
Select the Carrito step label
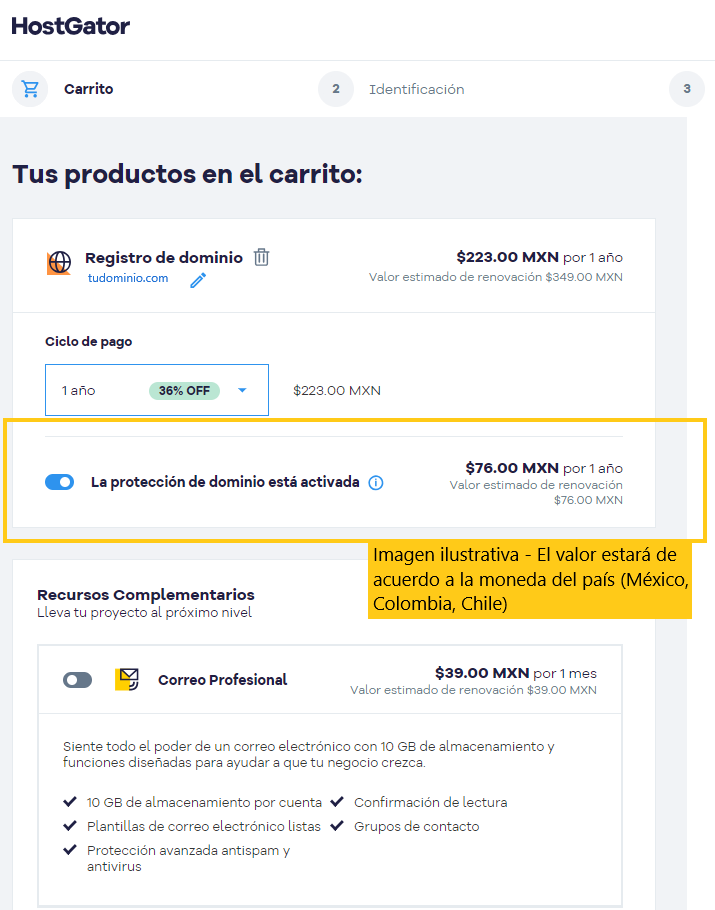(x=88, y=89)
